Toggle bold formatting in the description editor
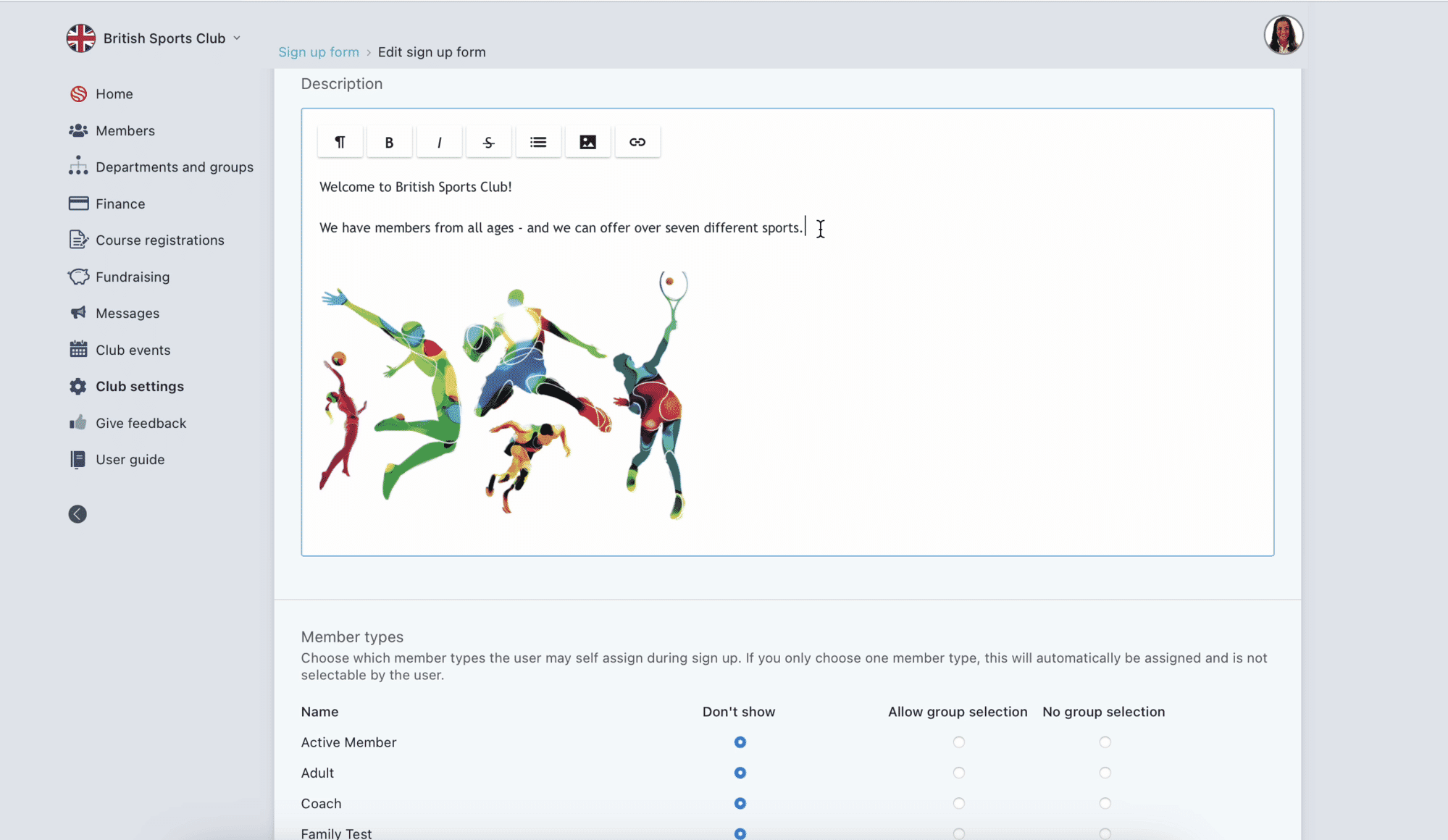 pos(389,141)
